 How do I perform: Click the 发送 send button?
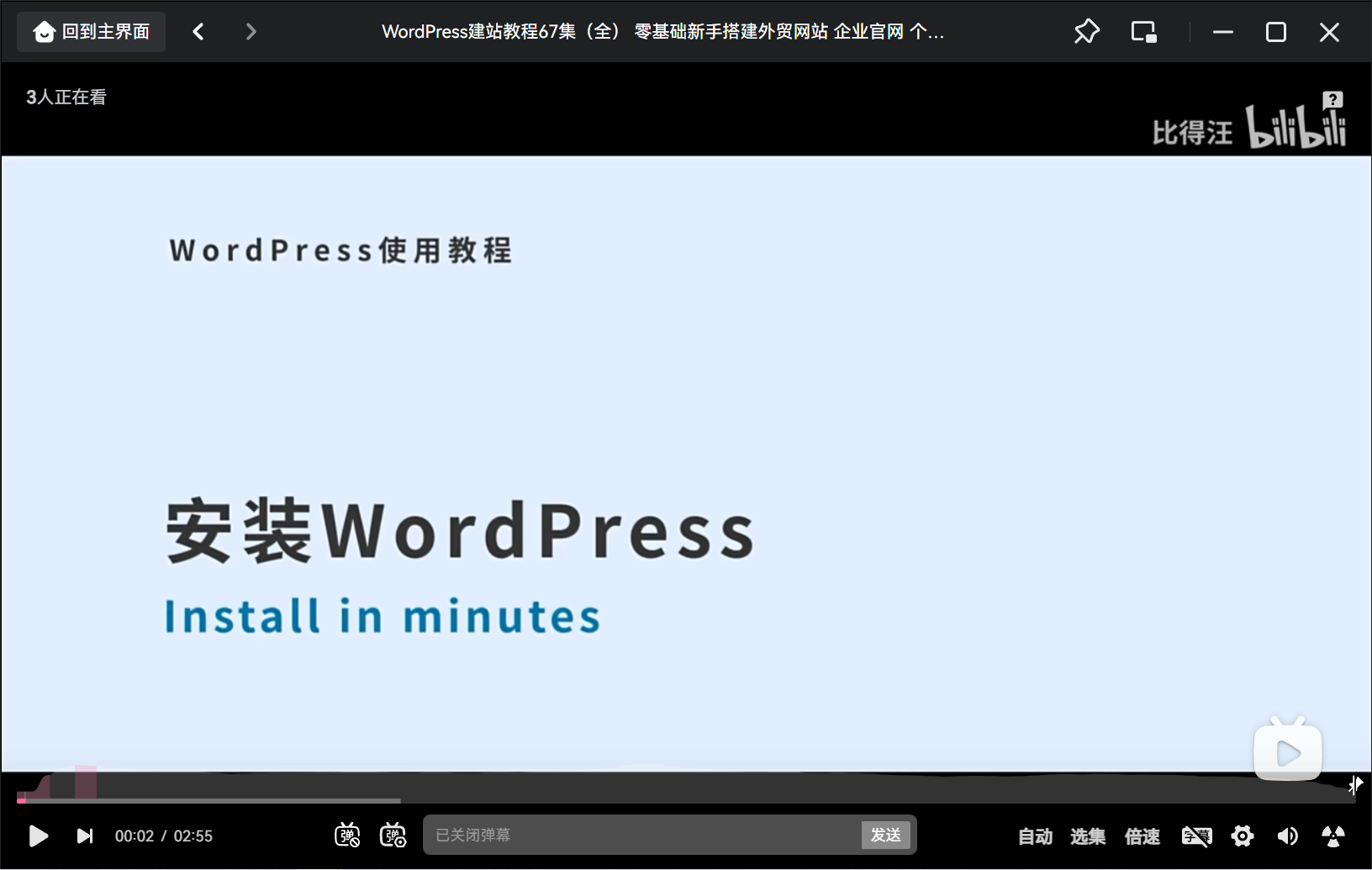886,835
